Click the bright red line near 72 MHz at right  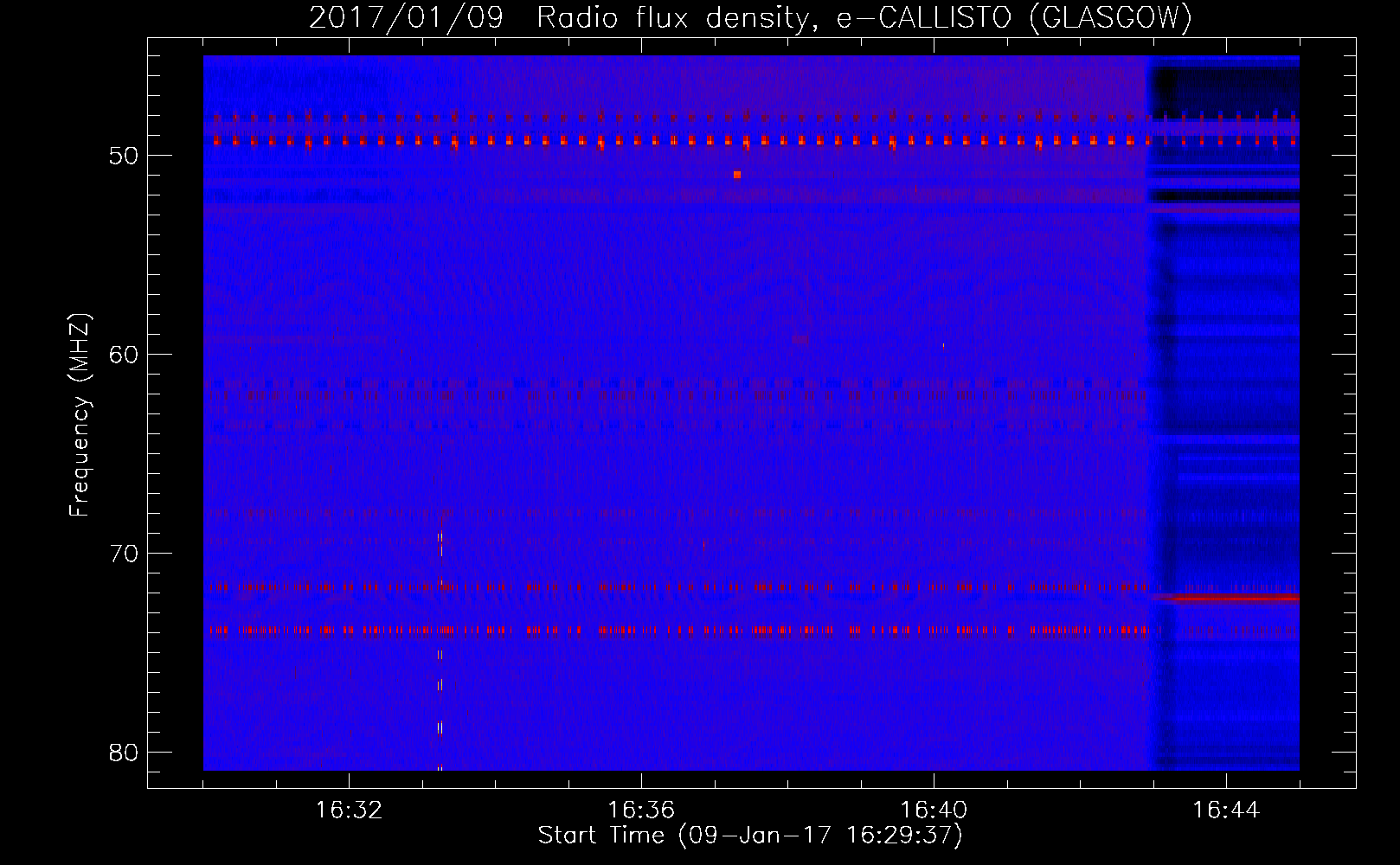tap(1229, 597)
